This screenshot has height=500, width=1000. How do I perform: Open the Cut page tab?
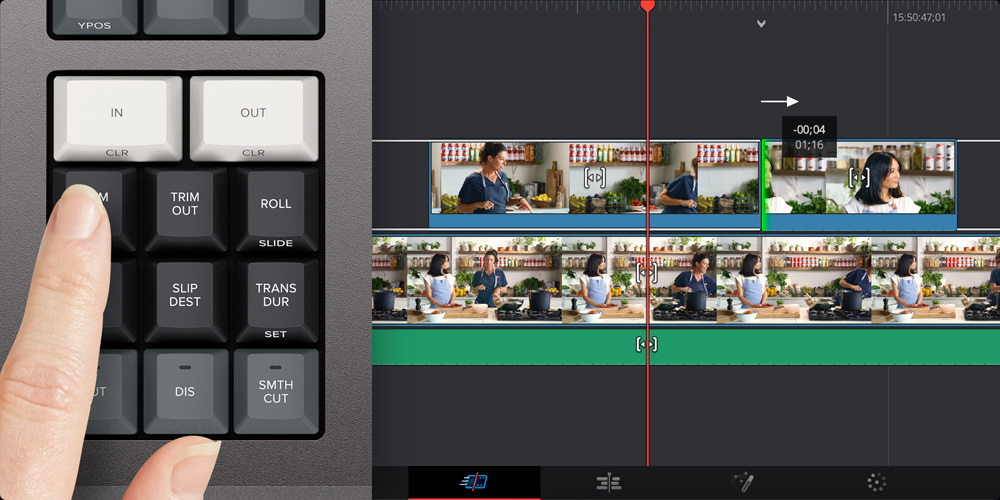474,482
